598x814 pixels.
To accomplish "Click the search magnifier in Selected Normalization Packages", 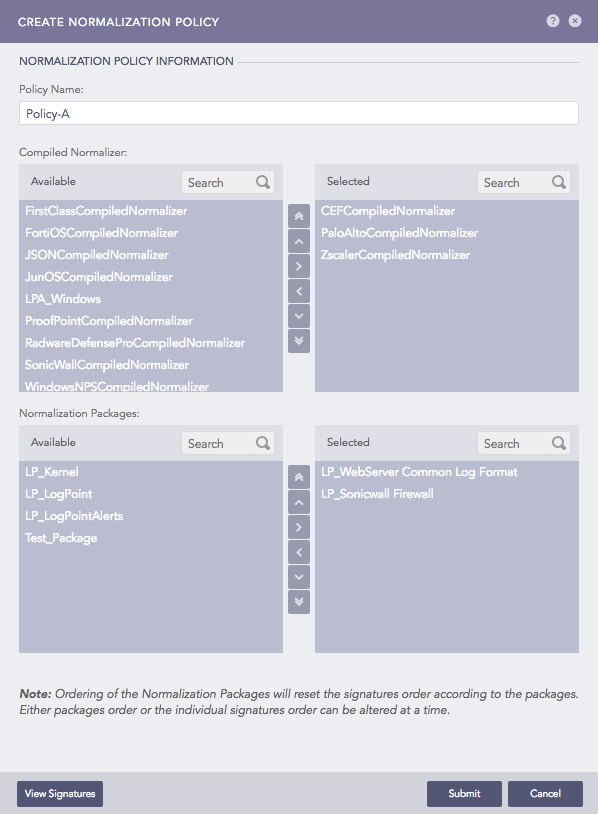I will (560, 442).
